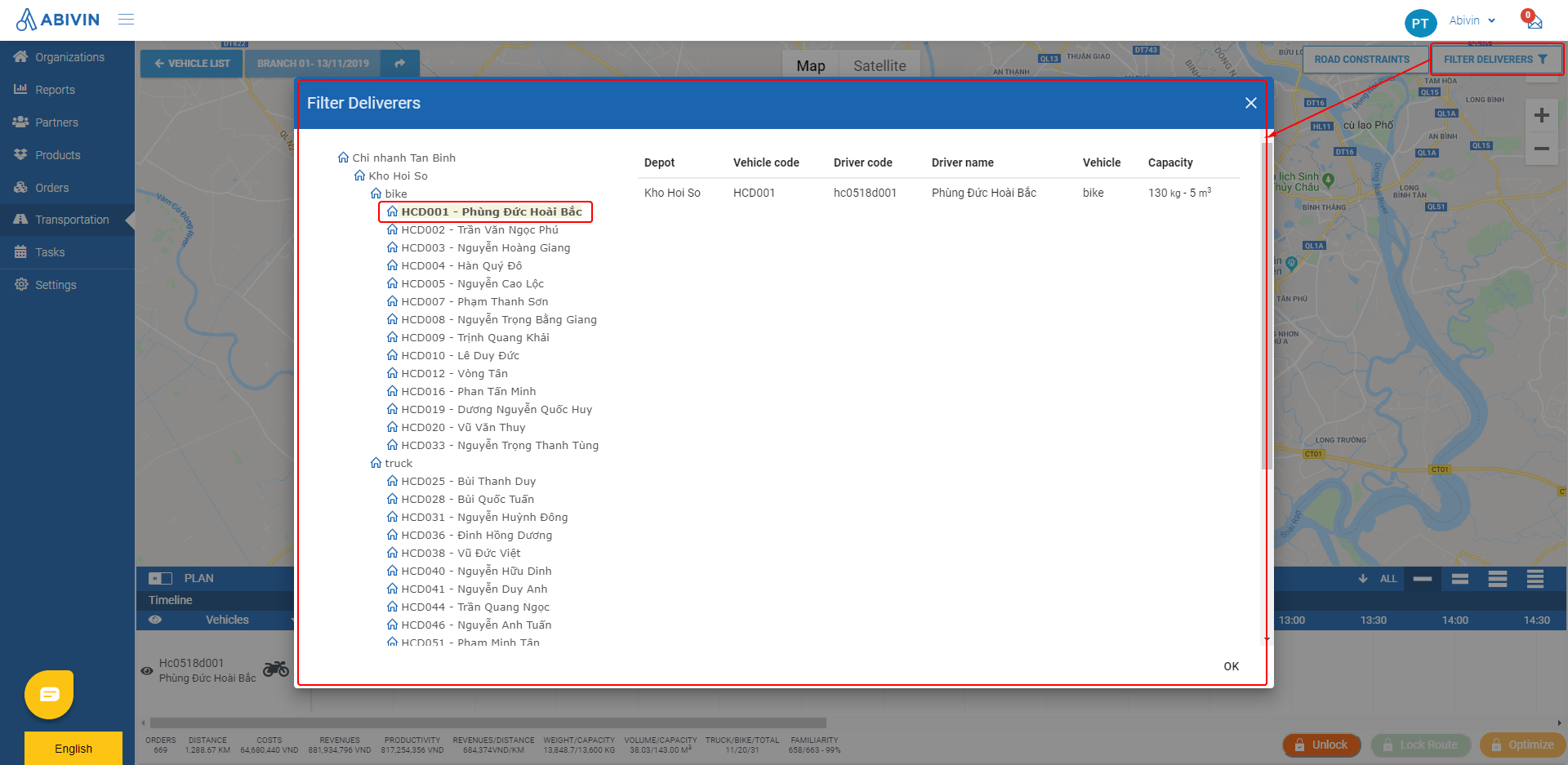Open the yellow chat widget

click(48, 693)
